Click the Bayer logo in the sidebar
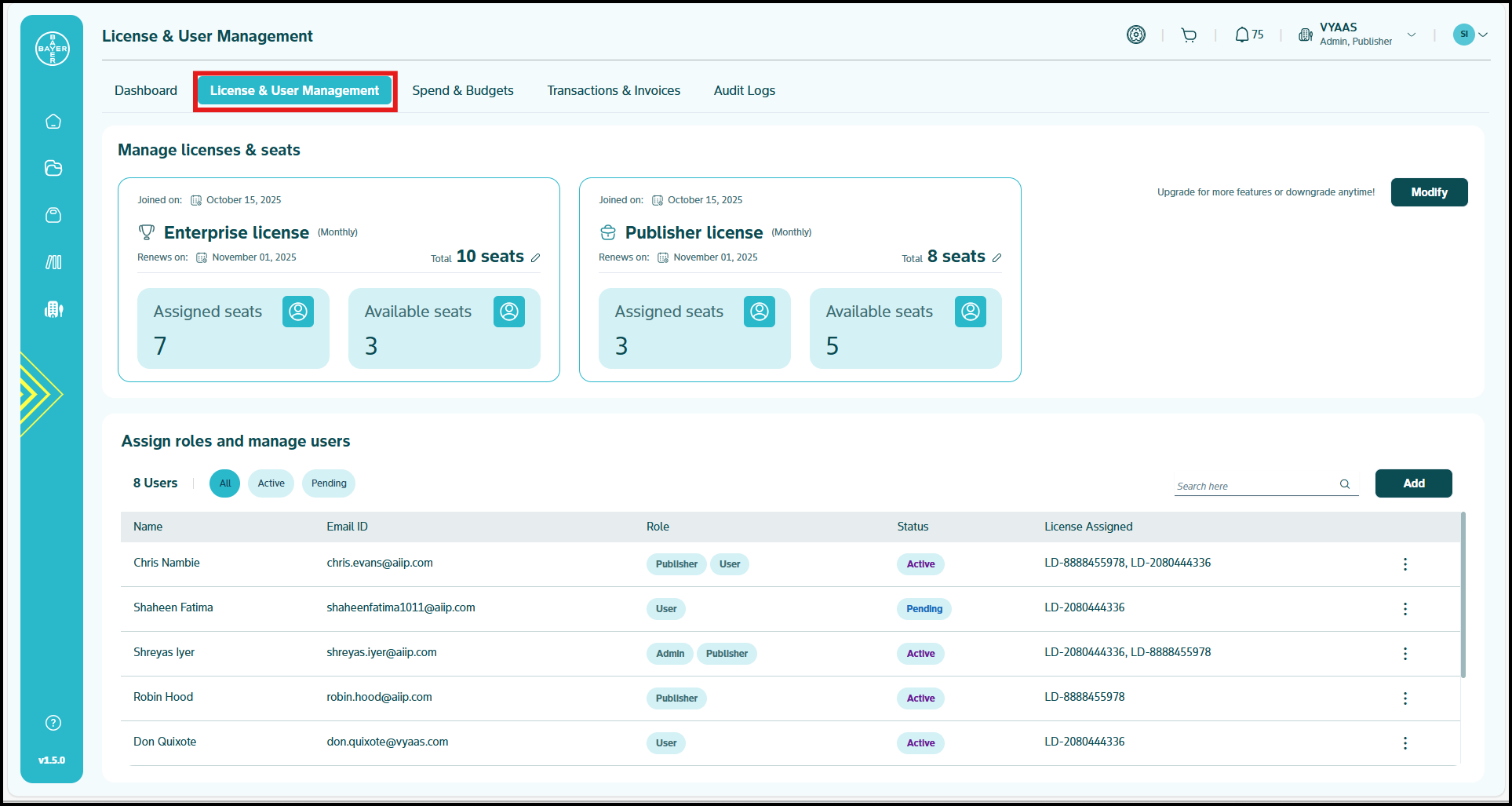 [x=53, y=49]
